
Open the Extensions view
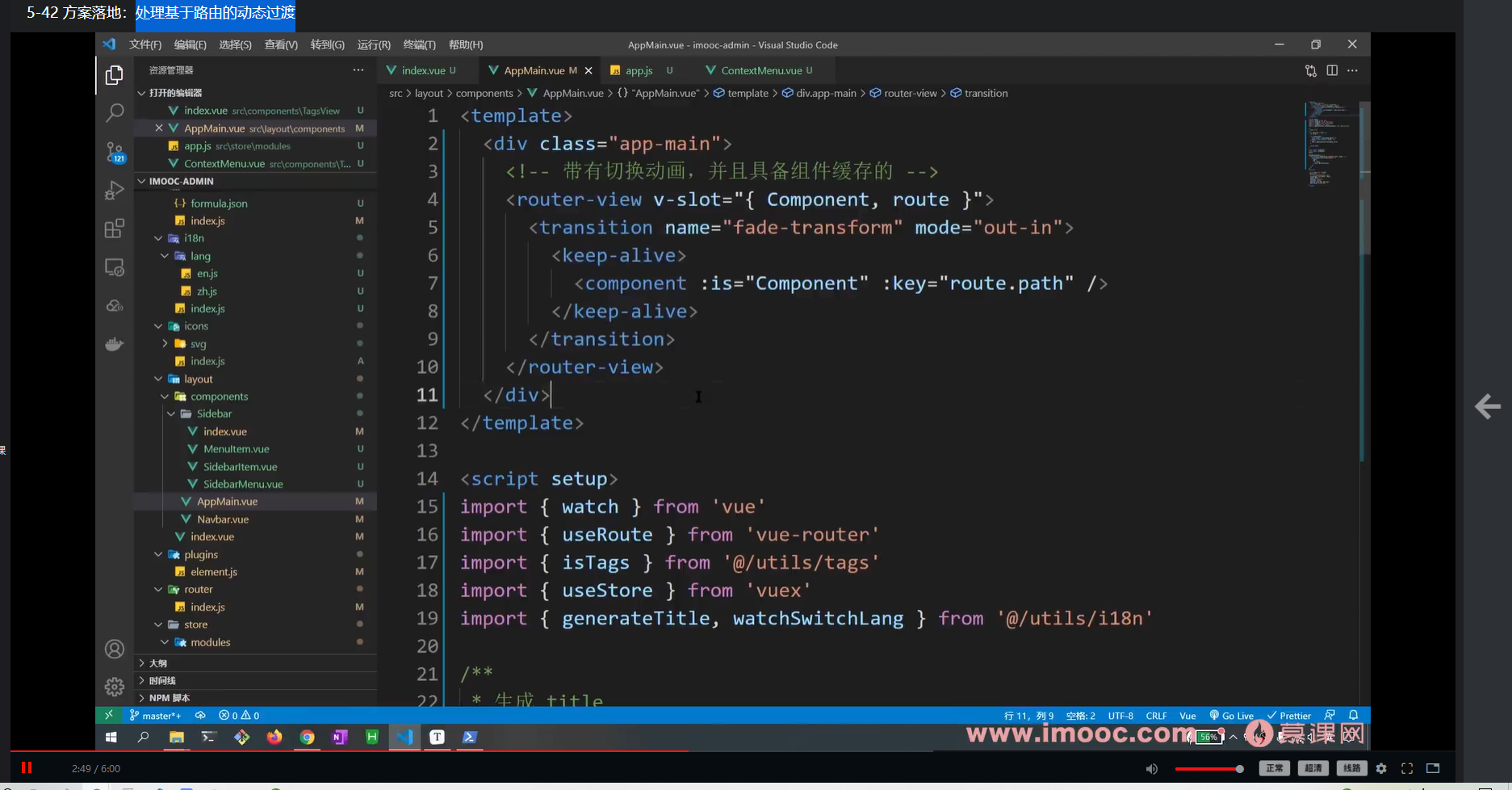click(x=115, y=229)
